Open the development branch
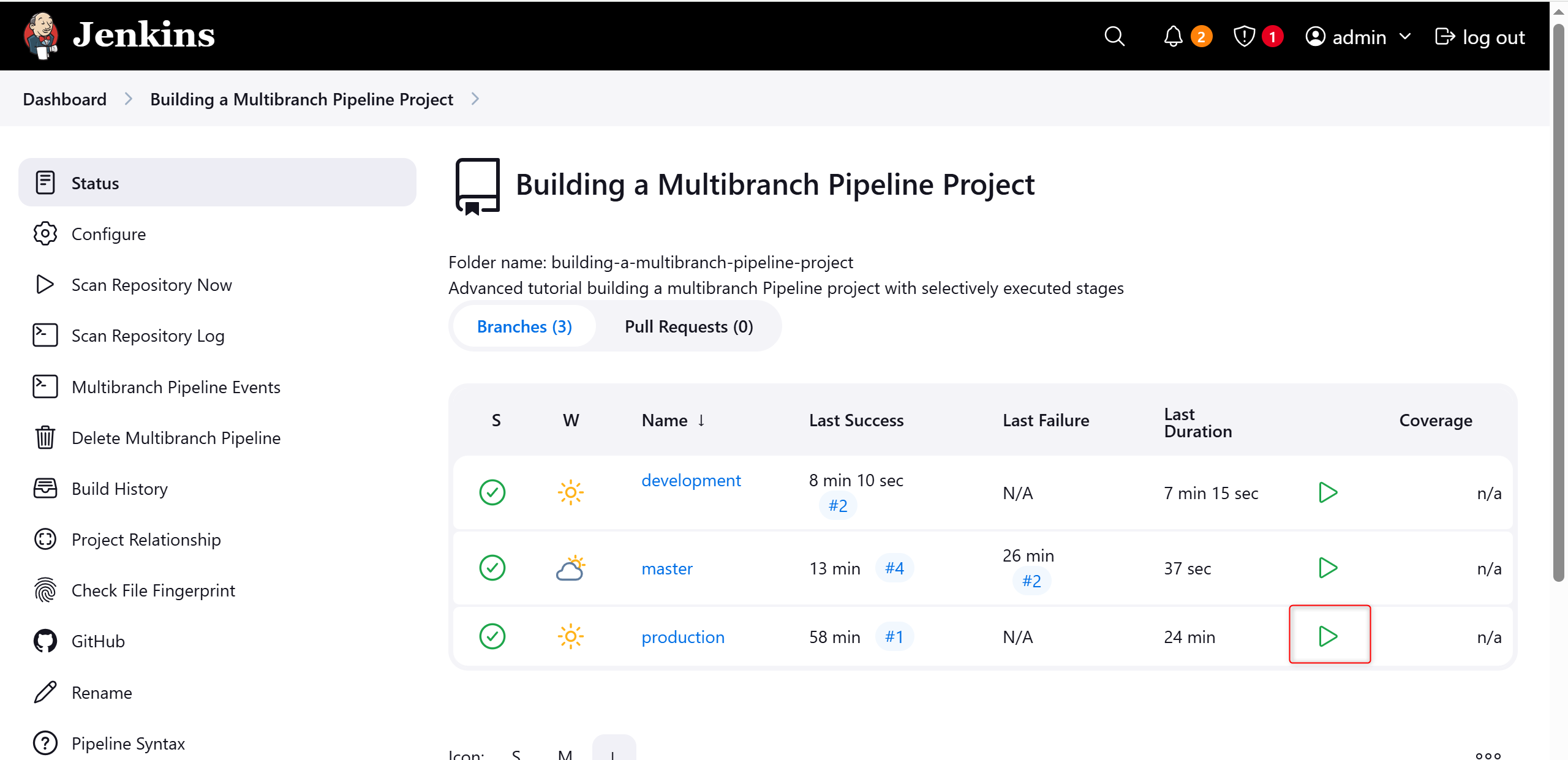Screen dimensions: 1568x760 [691, 480]
